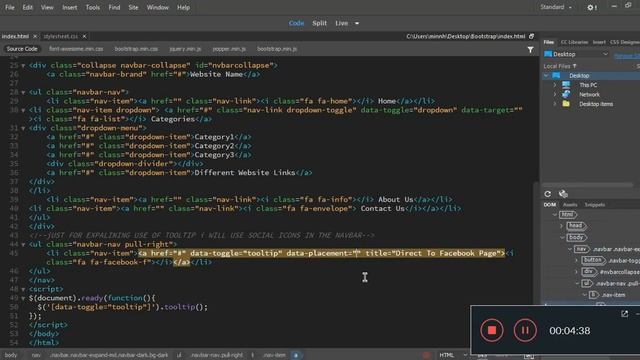Pause the screen recording
This screenshot has height=360, width=640.
tap(525, 330)
